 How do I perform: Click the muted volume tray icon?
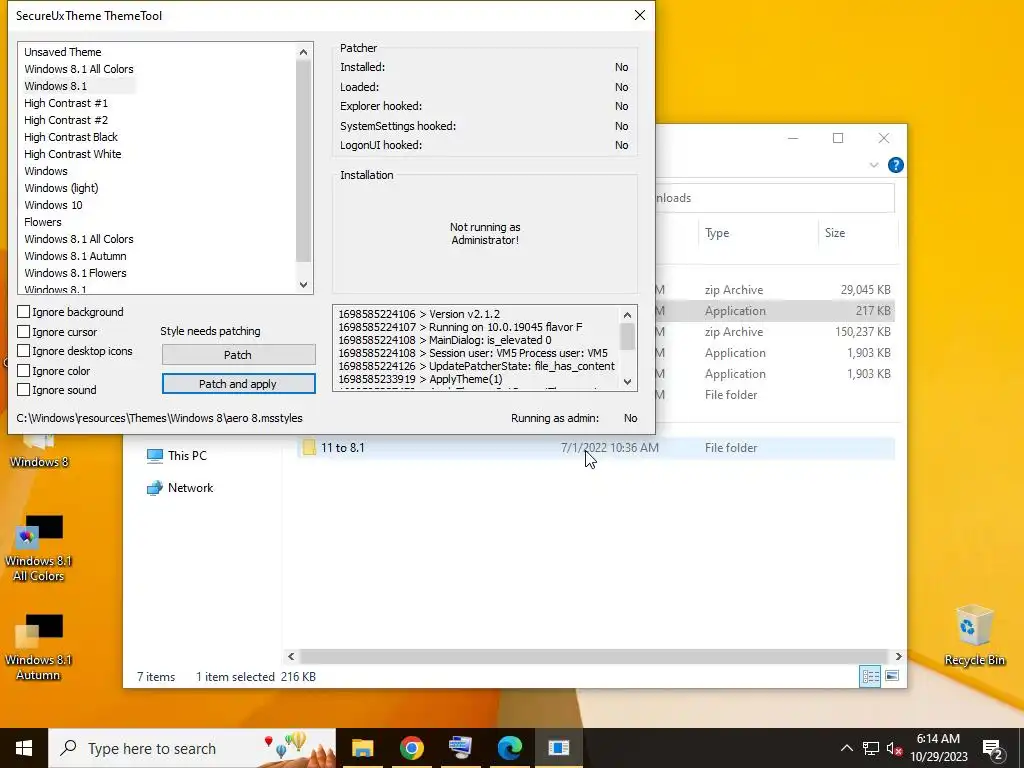[895, 748]
